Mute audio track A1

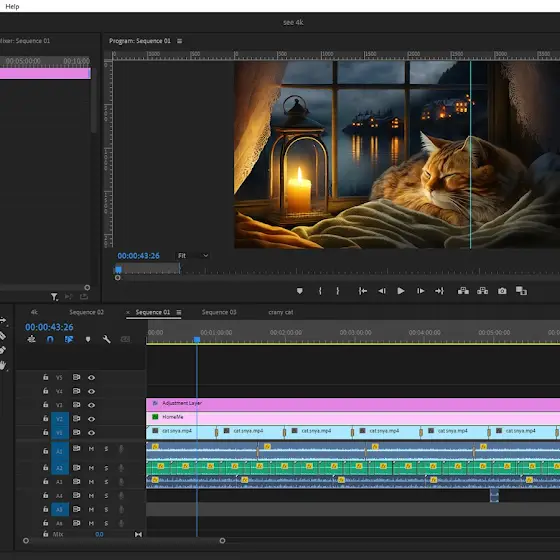click(x=91, y=449)
